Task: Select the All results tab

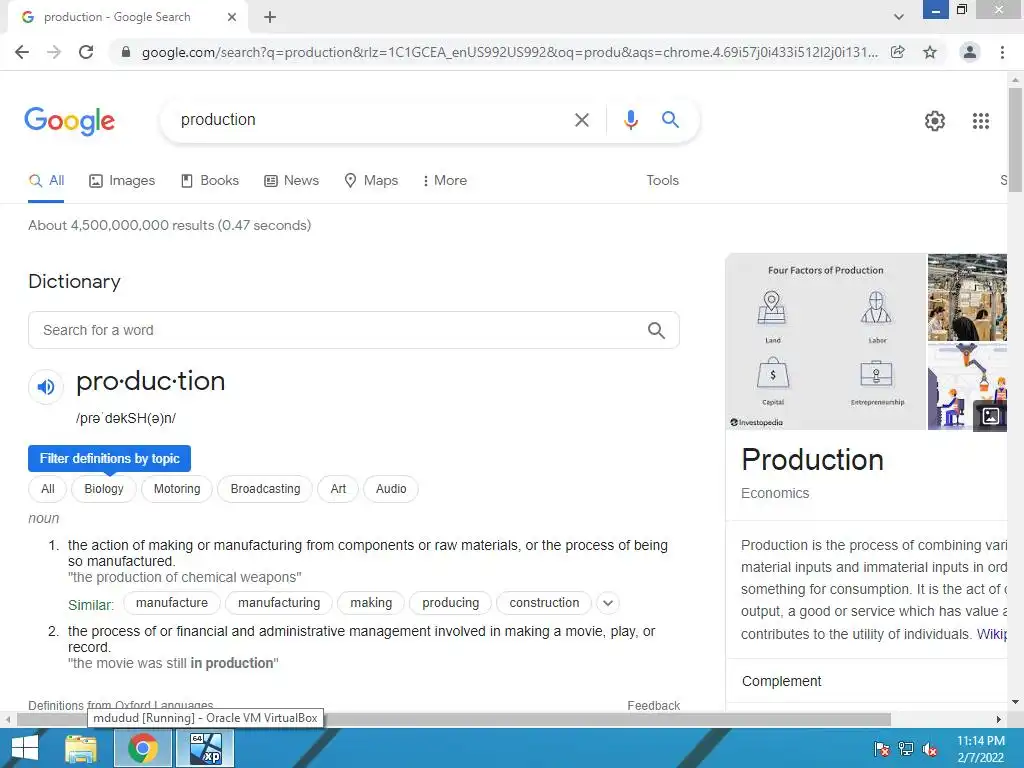Action: [x=46, y=181]
